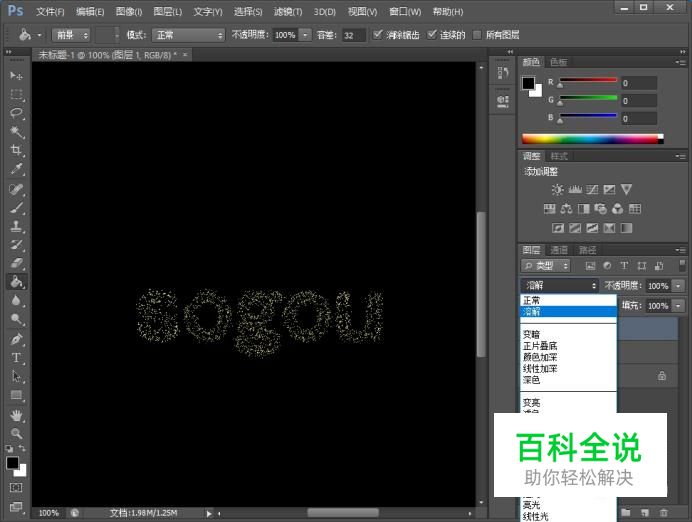Select the History Brush tool

click(x=16, y=245)
